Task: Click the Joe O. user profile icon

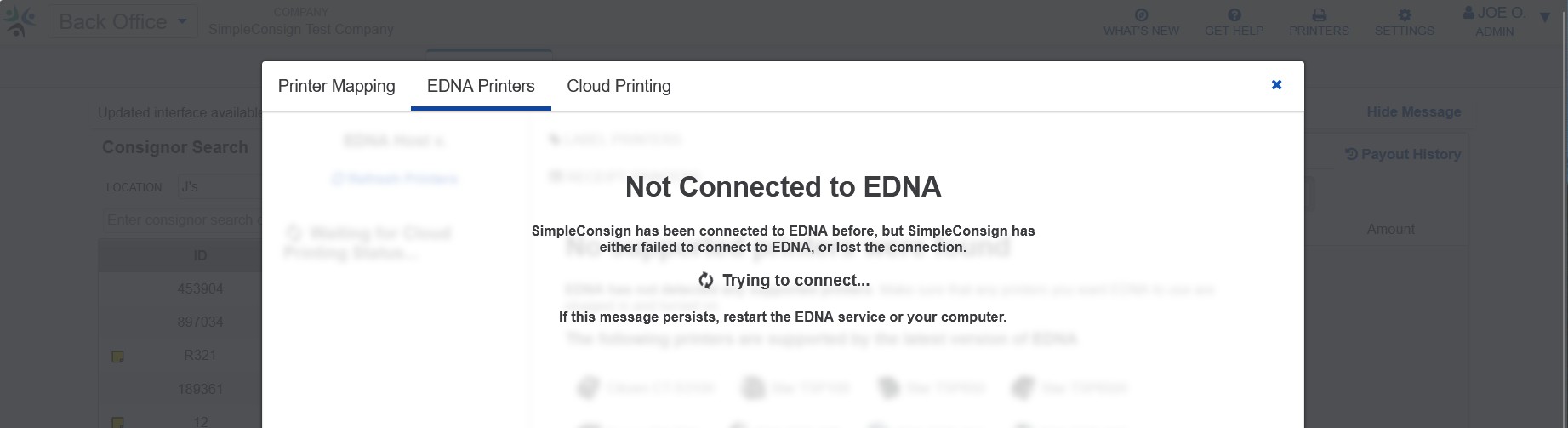Action: pyautogui.click(x=1468, y=13)
